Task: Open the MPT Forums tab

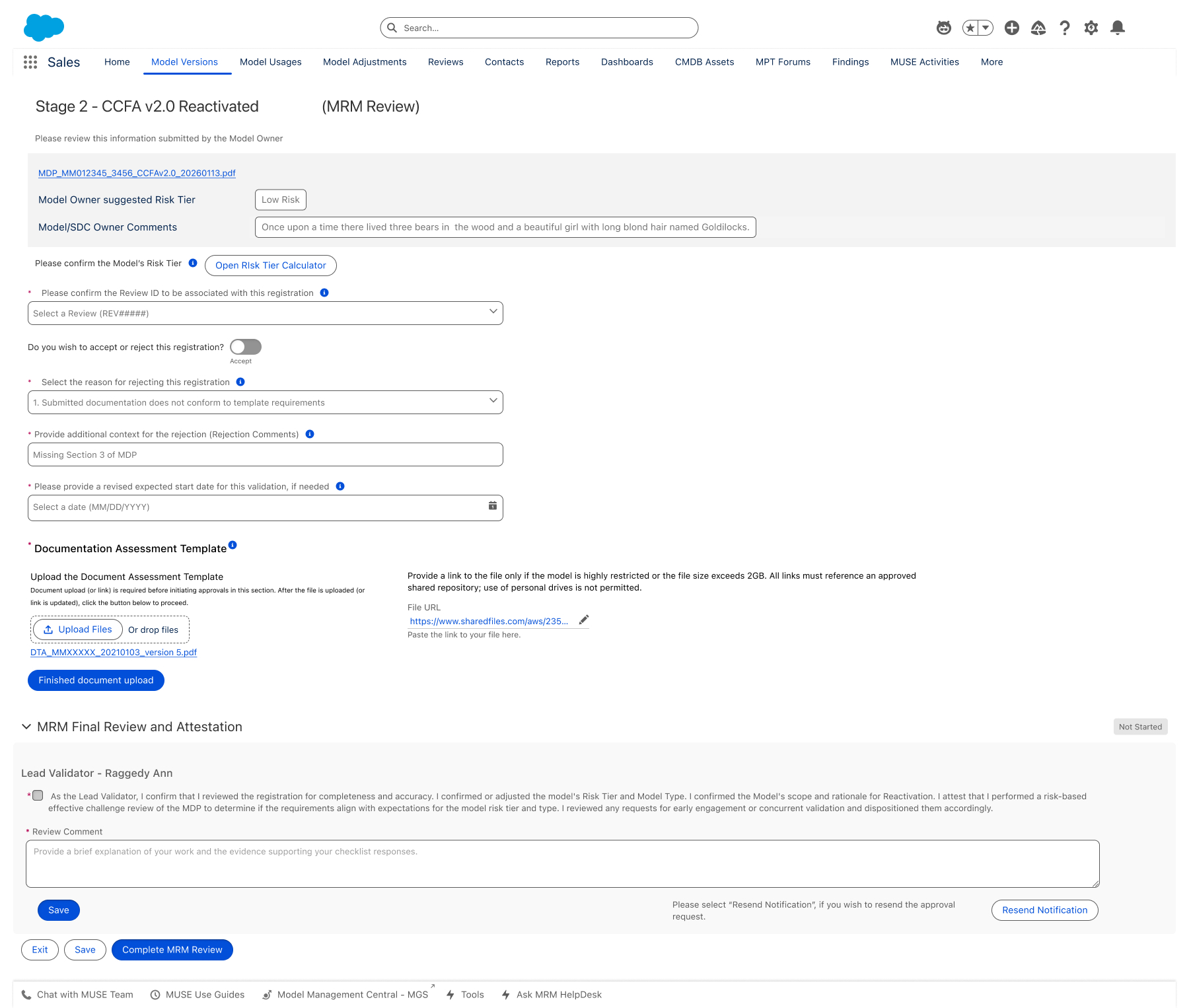Action: (783, 62)
